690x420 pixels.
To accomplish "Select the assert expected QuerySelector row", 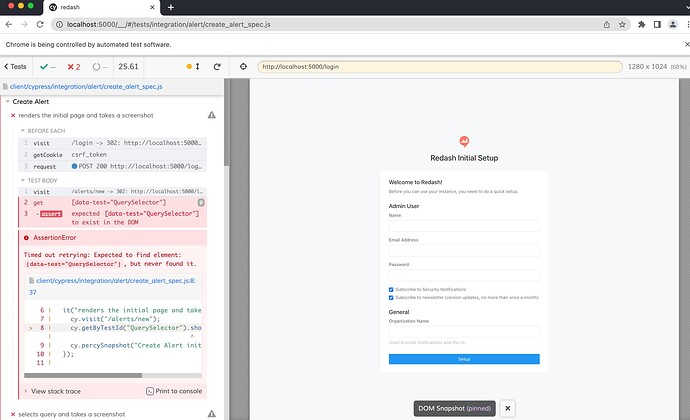I will pos(113,218).
